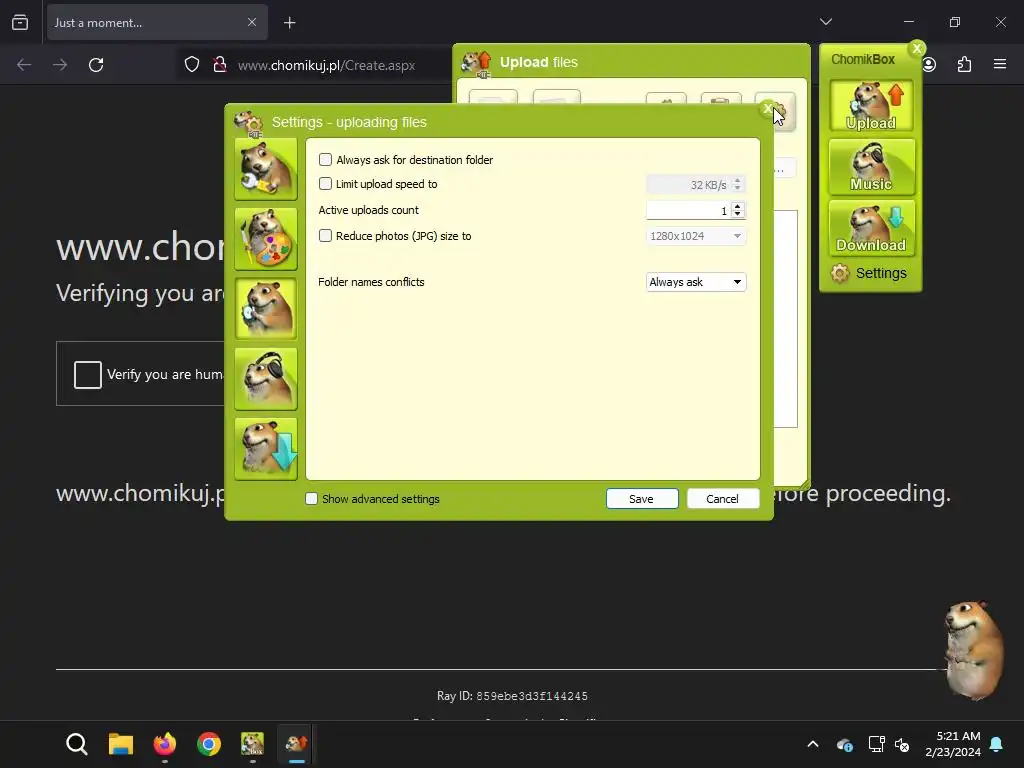Check Show advanced settings
The width and height of the screenshot is (1024, 768).
coord(312,499)
